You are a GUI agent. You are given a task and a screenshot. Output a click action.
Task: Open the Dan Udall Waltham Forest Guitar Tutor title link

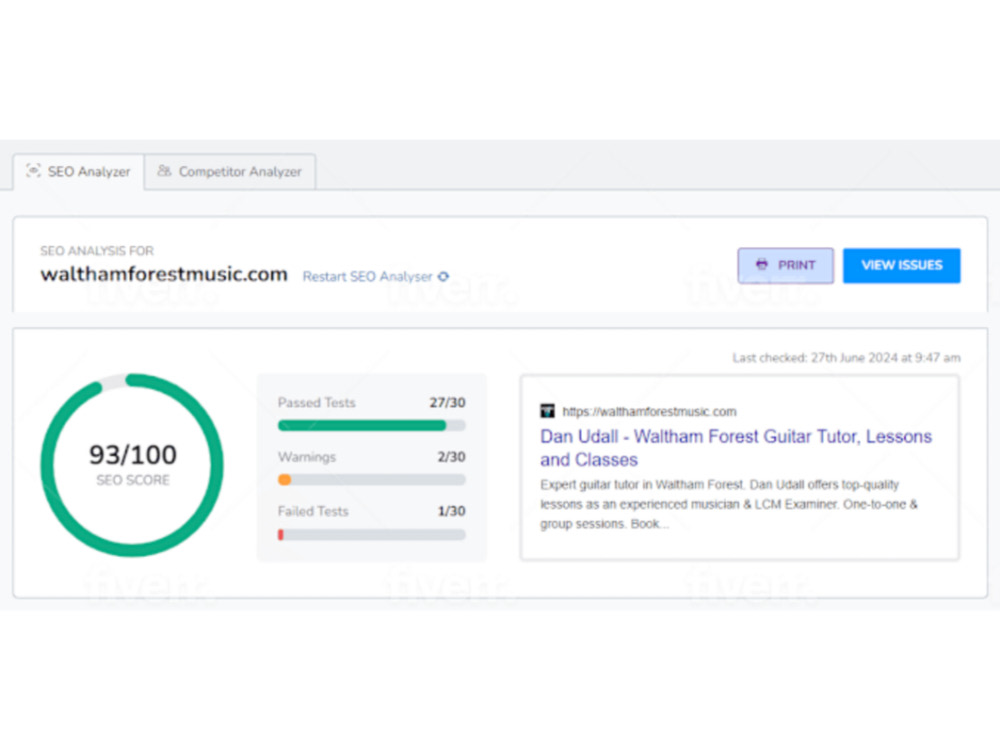736,448
